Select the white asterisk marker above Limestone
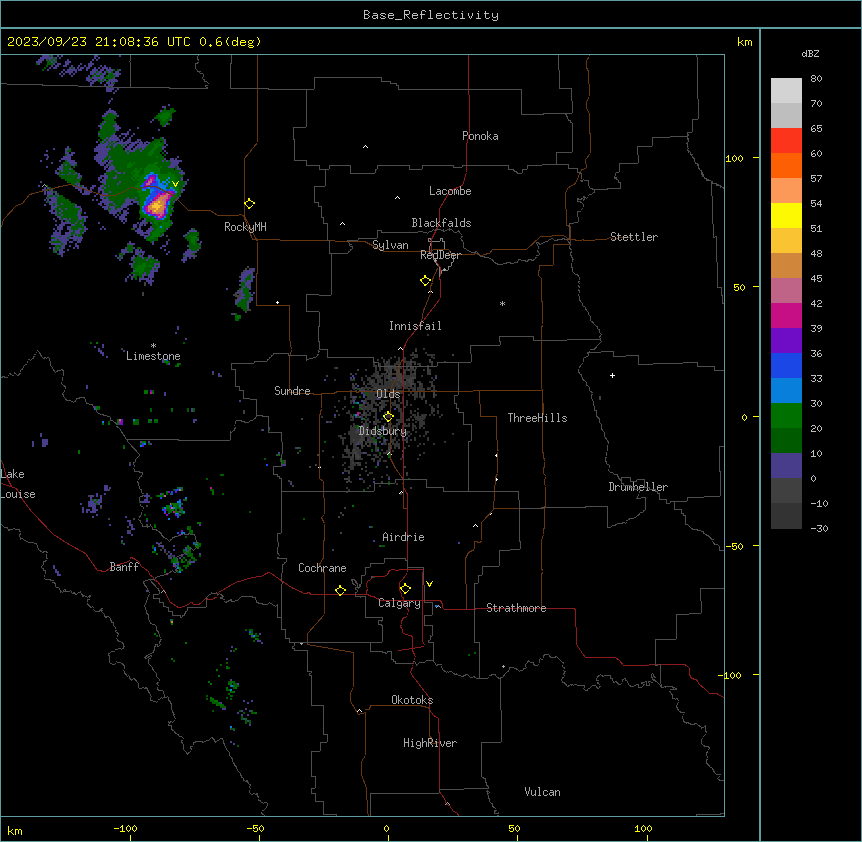 coord(153,346)
